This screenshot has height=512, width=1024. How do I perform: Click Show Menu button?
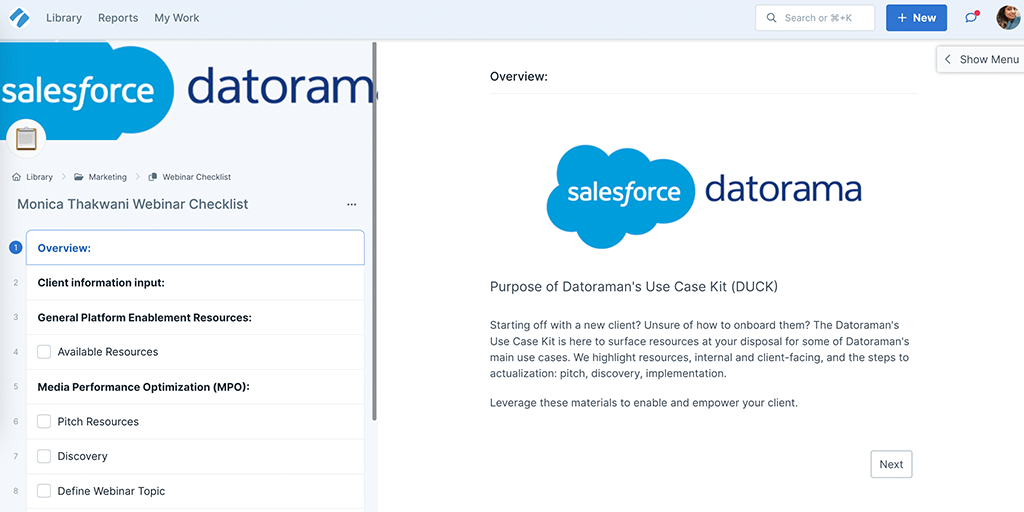point(980,59)
